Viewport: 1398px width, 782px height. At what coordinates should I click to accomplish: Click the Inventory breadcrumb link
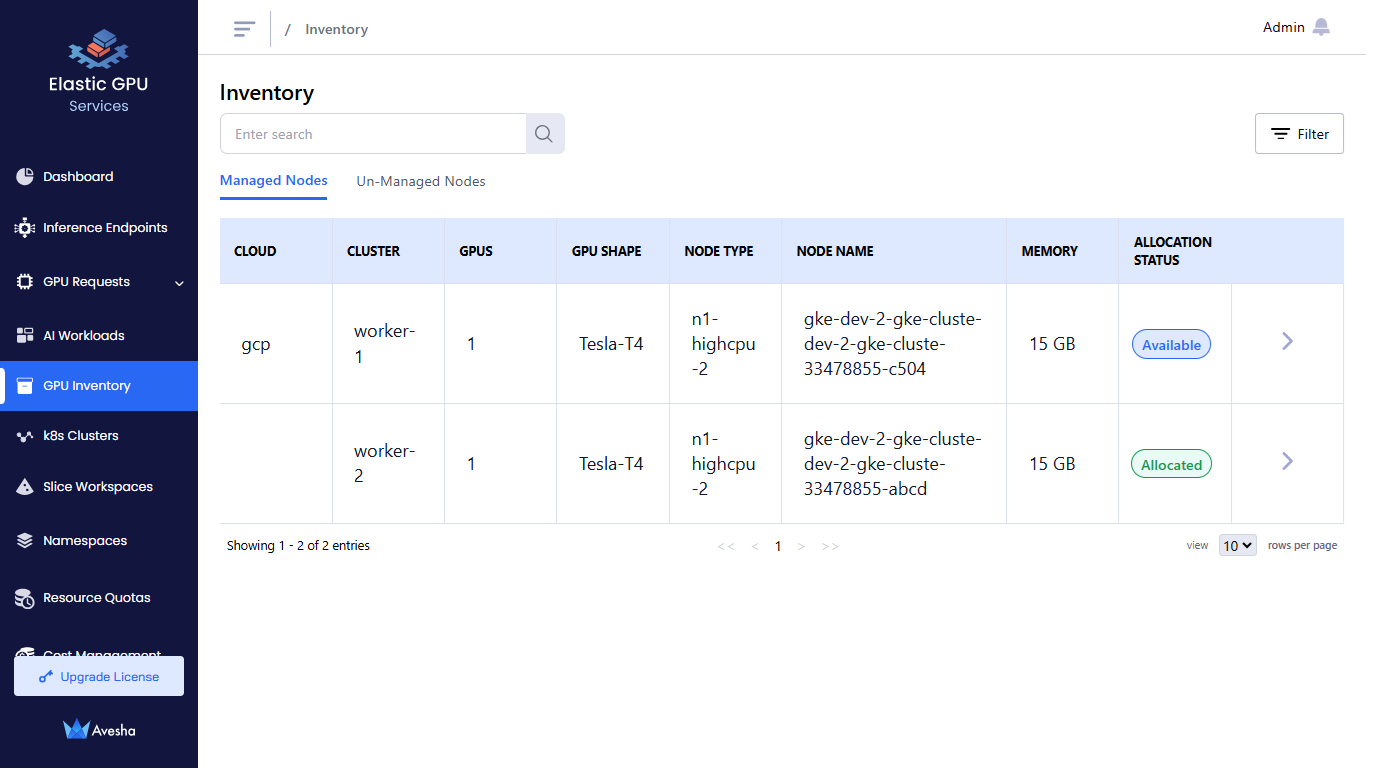pos(337,30)
